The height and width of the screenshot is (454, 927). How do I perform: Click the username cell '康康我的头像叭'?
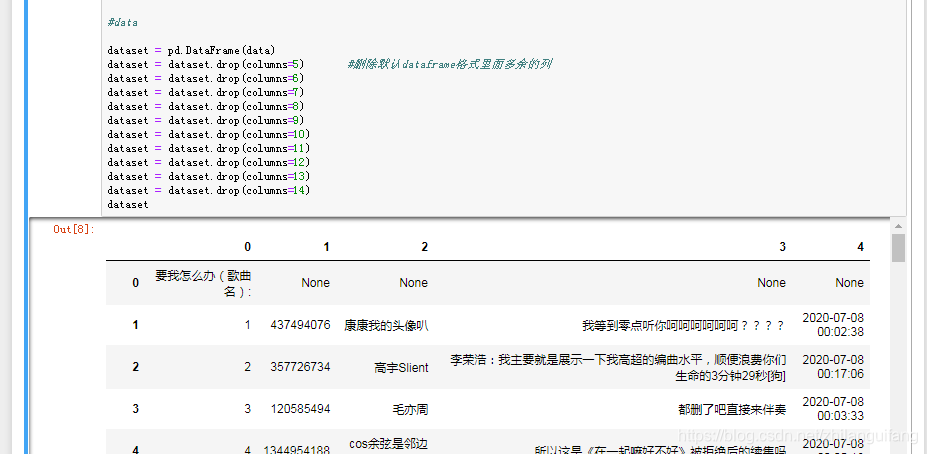pos(386,325)
